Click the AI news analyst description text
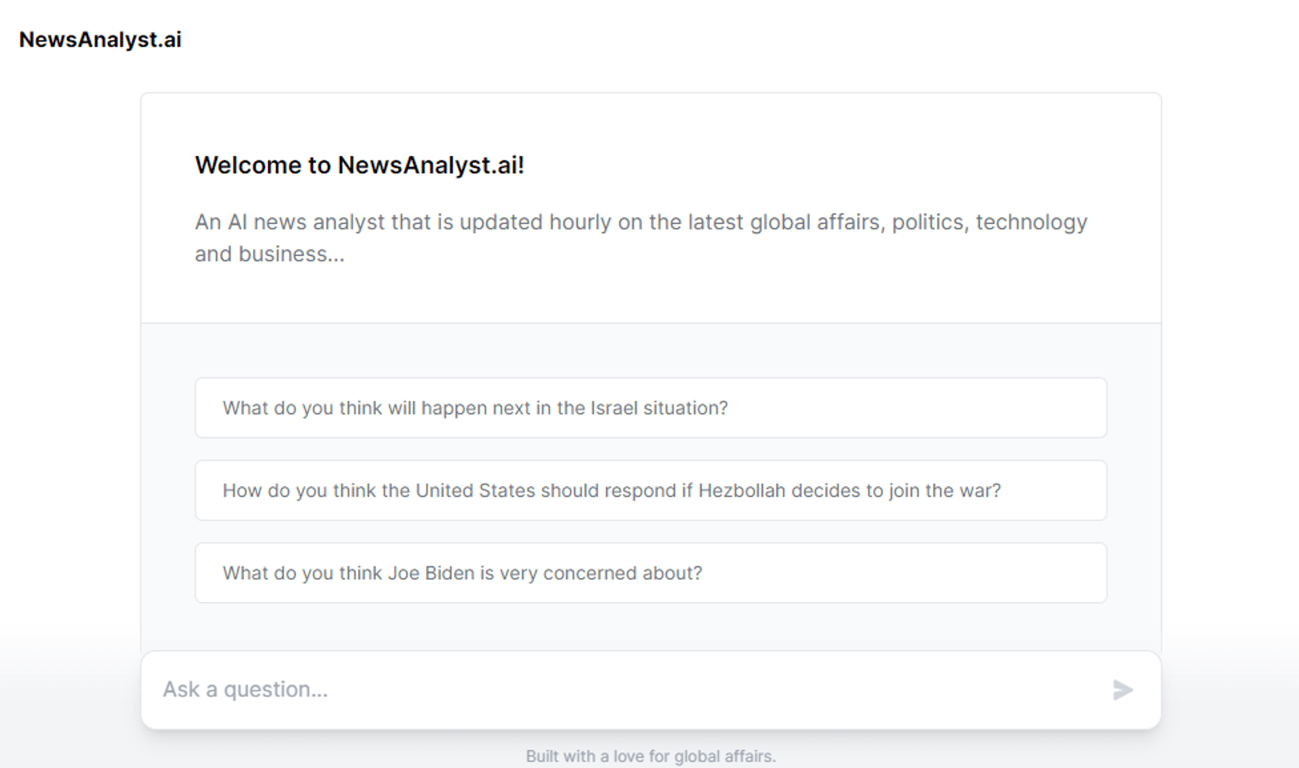 tap(641, 238)
